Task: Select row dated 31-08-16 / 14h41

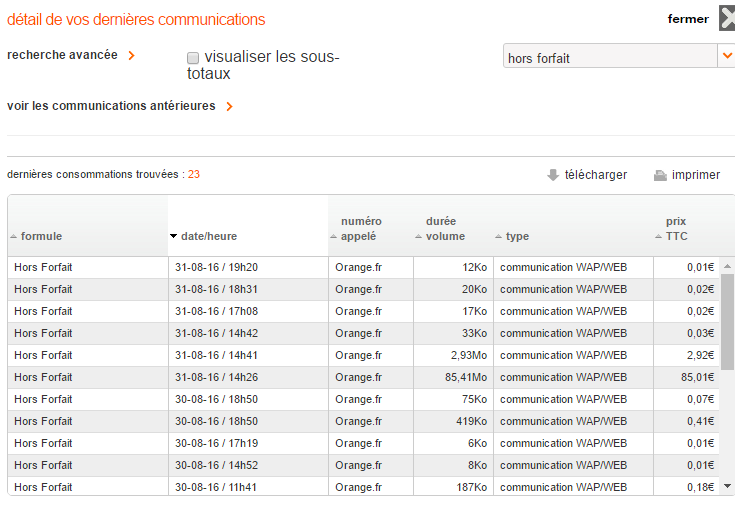Action: 363,355
